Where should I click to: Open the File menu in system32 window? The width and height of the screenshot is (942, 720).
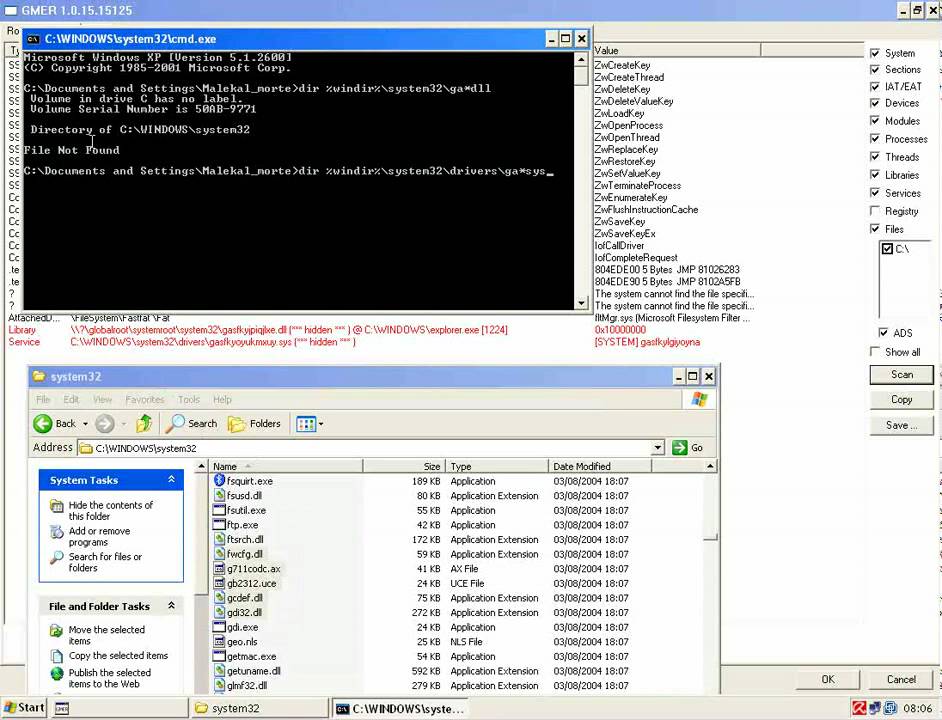43,400
